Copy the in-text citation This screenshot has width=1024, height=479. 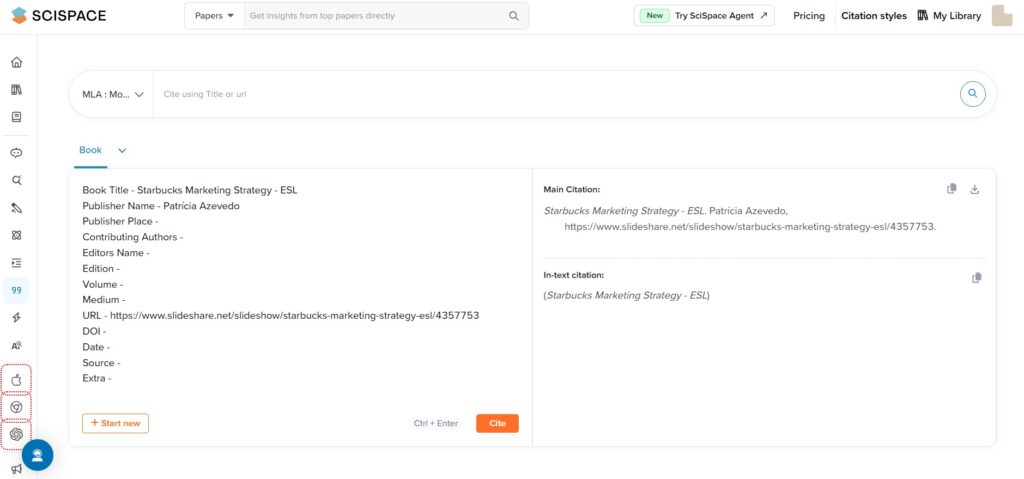(976, 278)
